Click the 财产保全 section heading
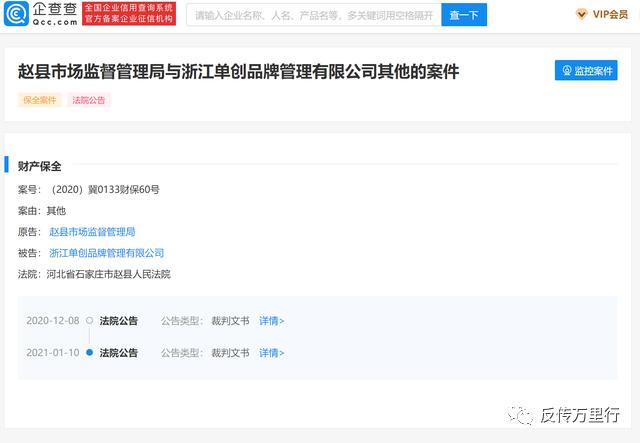 (x=40, y=165)
